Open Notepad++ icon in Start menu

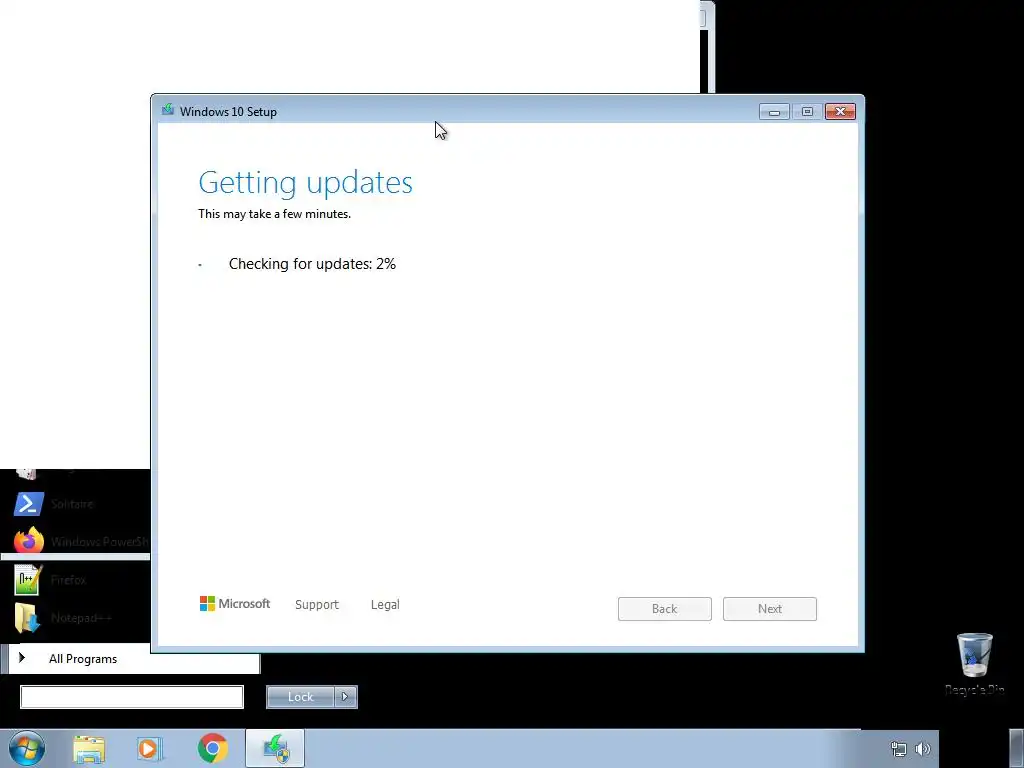point(27,580)
